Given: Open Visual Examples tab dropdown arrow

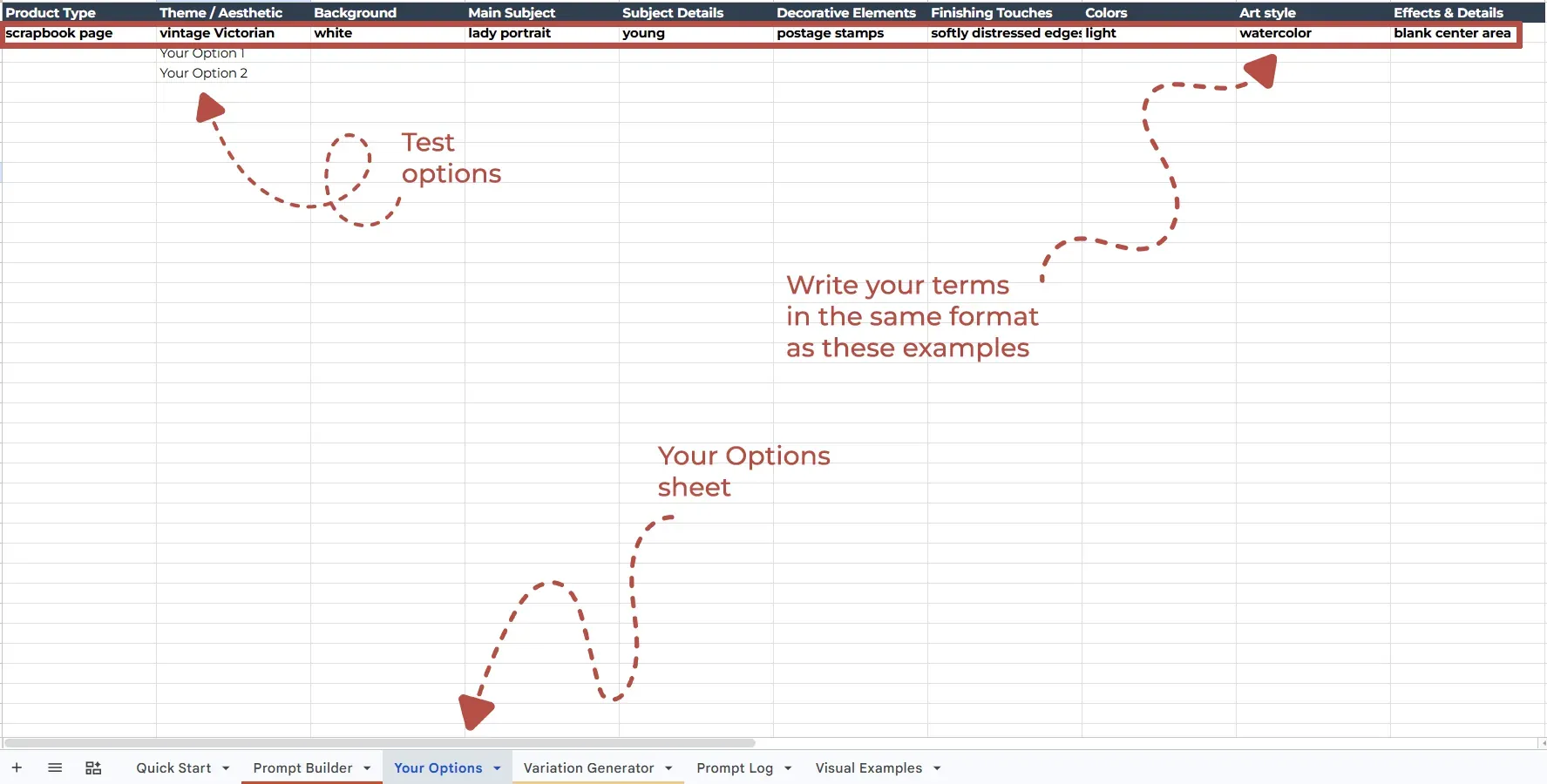Looking at the screenshot, I should tap(937, 768).
